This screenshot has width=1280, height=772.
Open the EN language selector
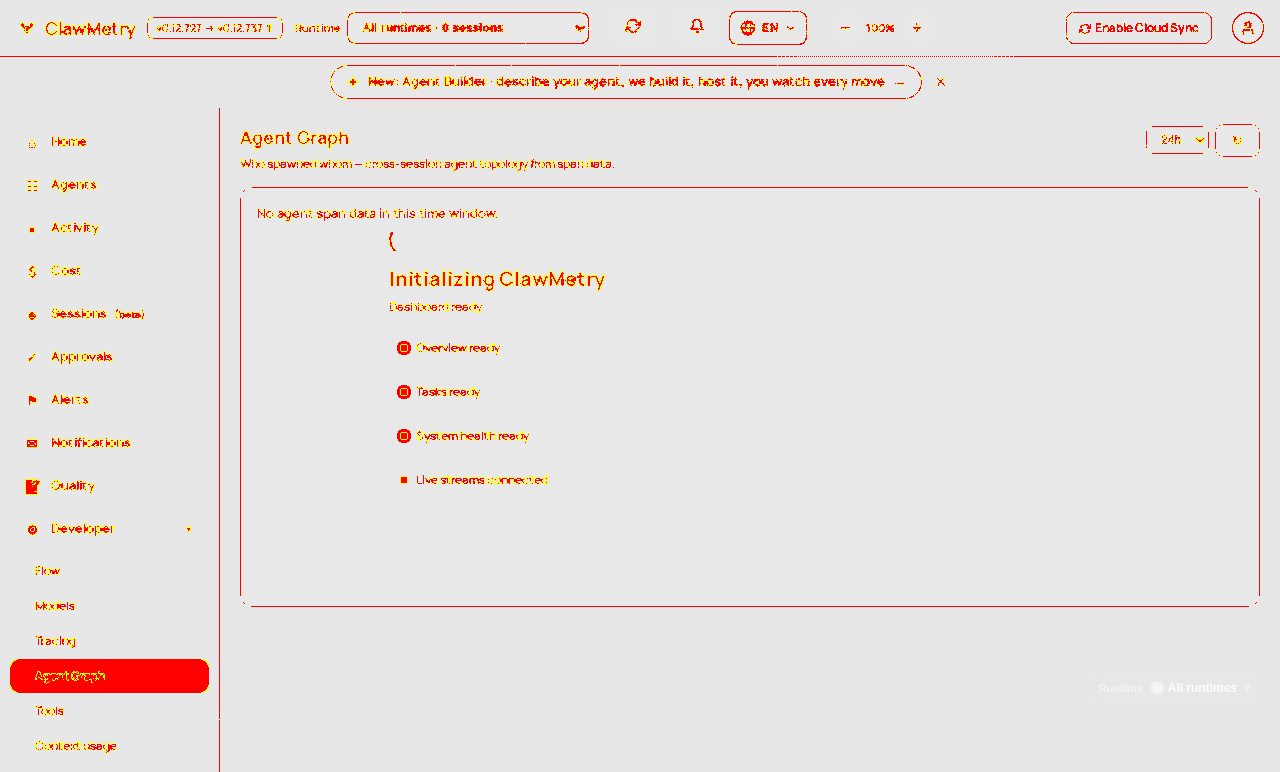click(x=768, y=28)
